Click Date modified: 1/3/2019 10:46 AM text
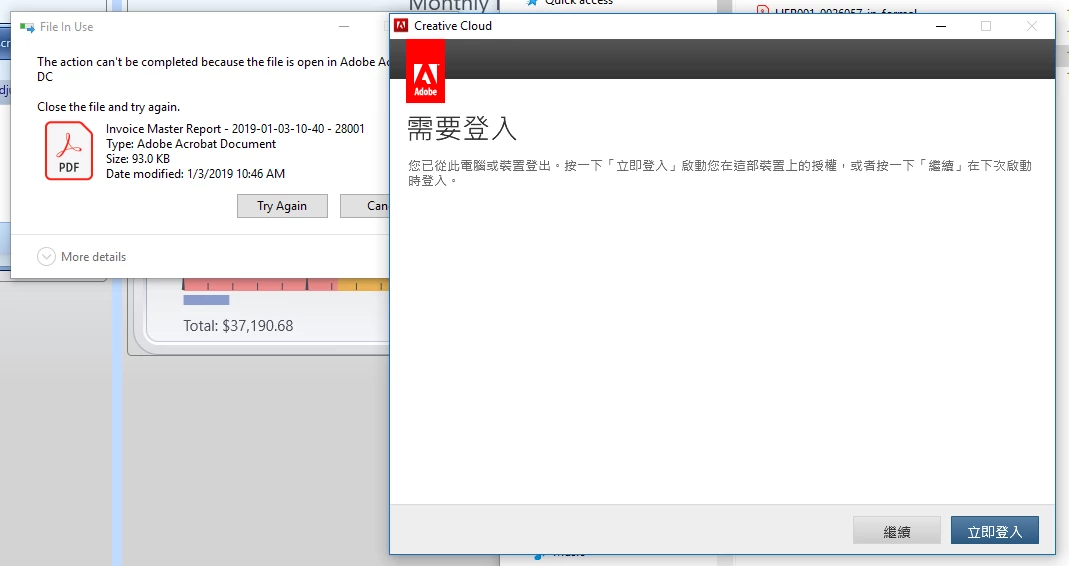 [x=195, y=174]
